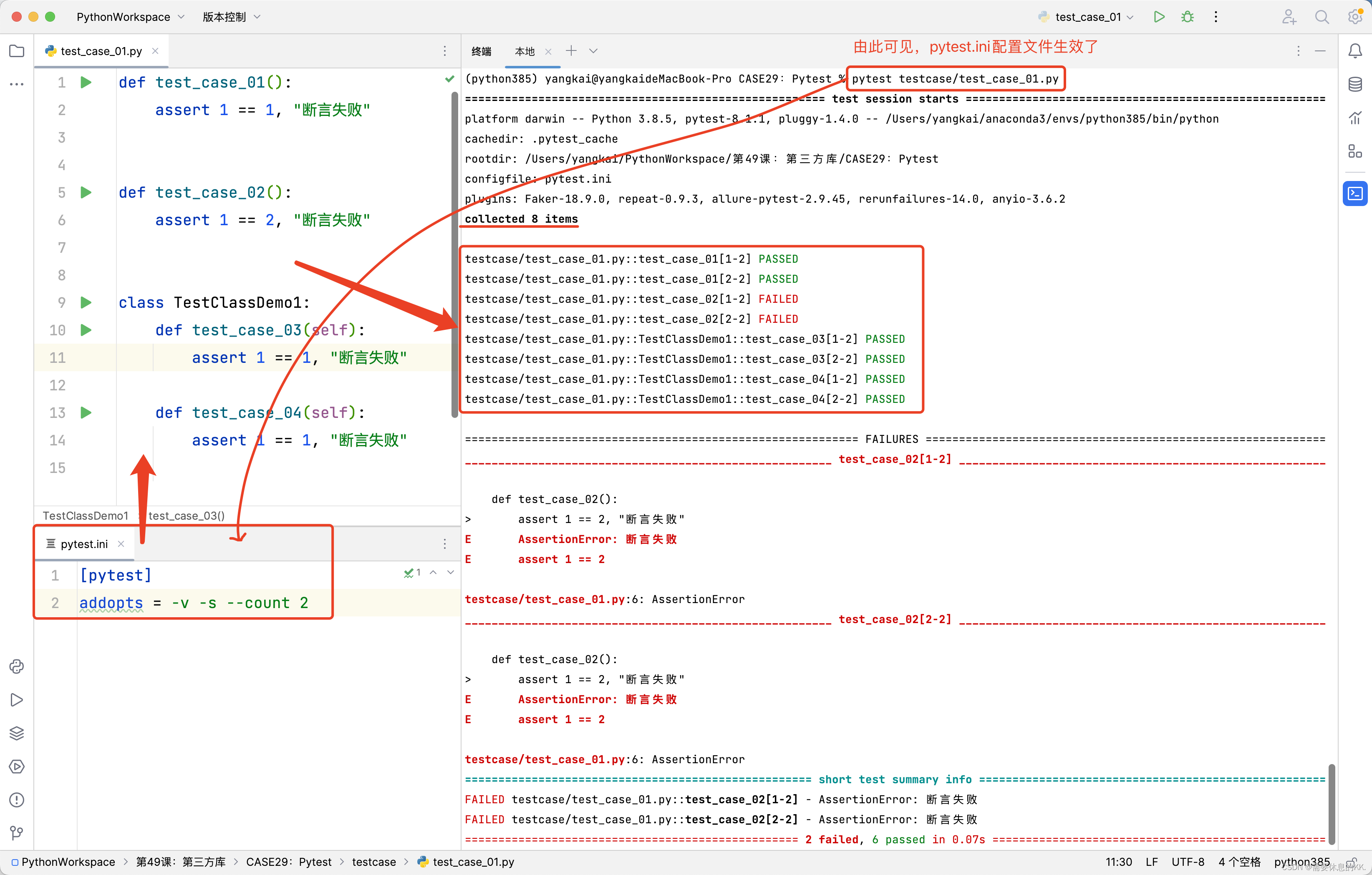Change indent setting 4 个空格
This screenshot has height=875, width=1372.
pos(1240,862)
